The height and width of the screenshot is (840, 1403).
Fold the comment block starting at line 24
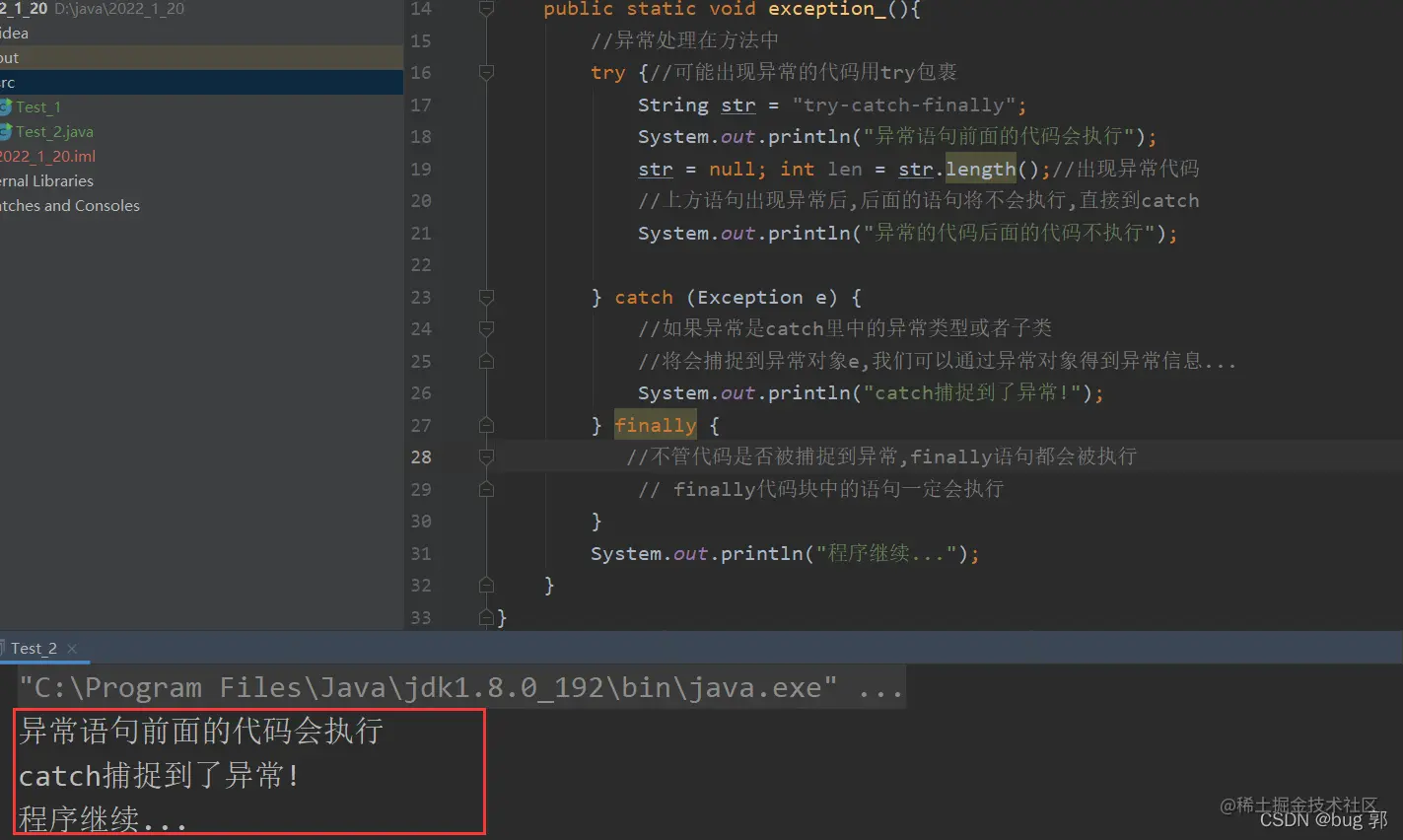tap(486, 329)
